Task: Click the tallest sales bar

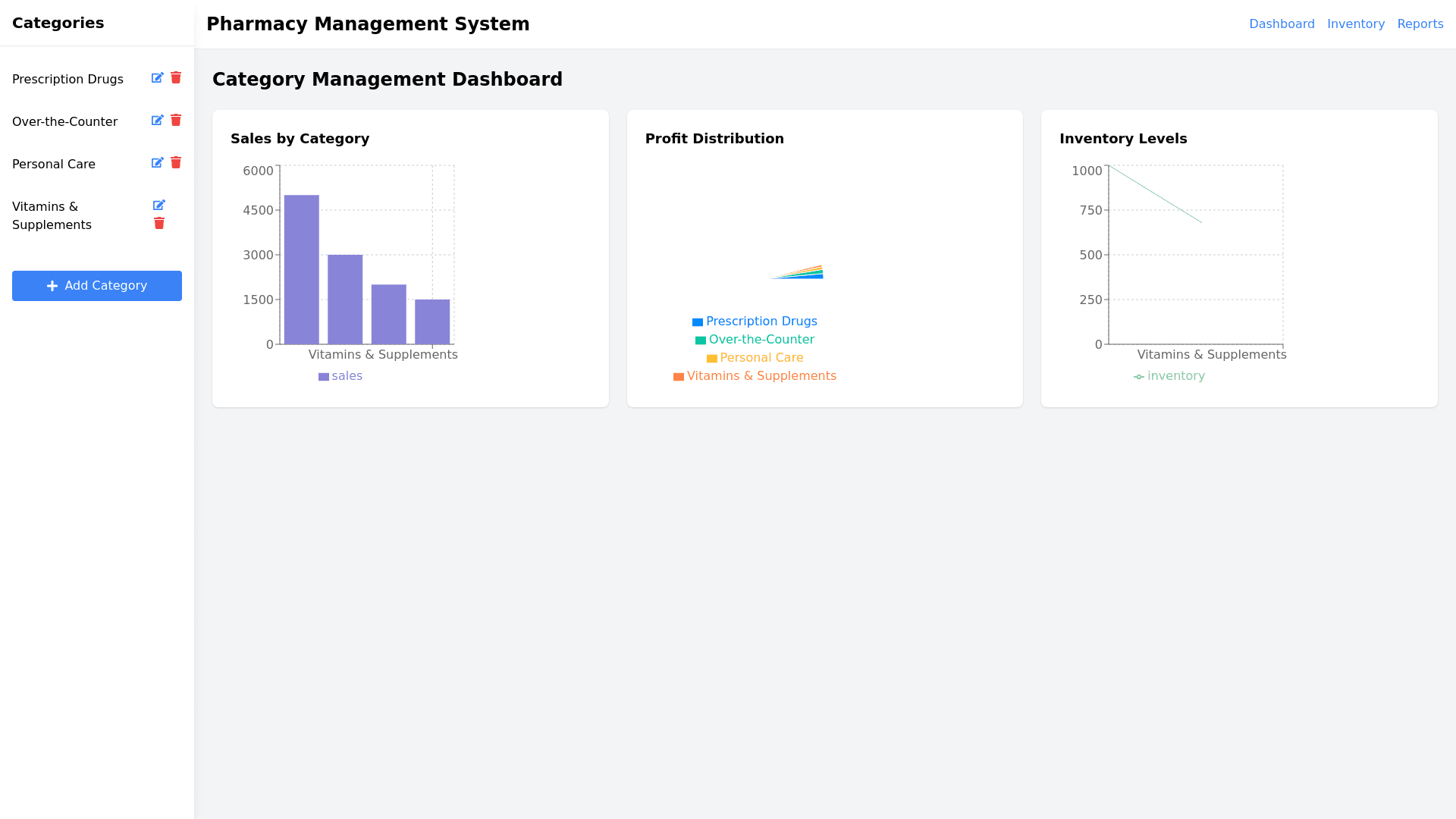Action: pyautogui.click(x=302, y=269)
